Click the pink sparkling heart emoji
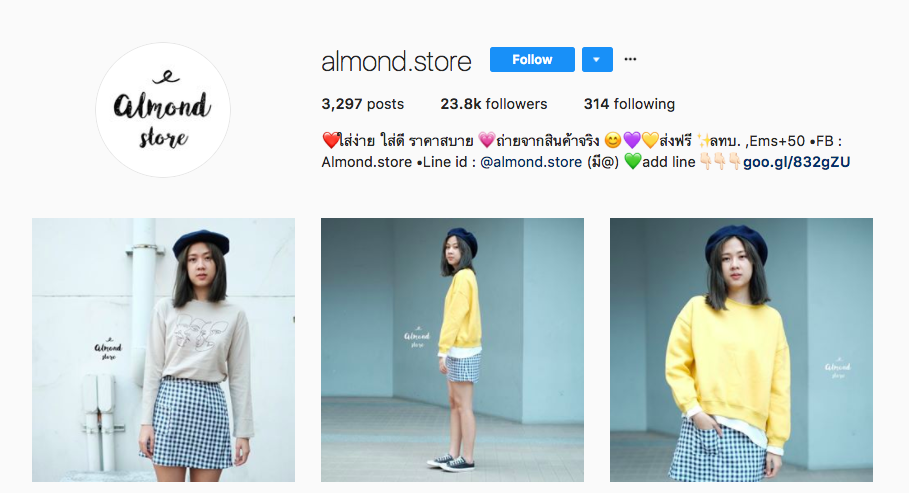 tap(486, 140)
